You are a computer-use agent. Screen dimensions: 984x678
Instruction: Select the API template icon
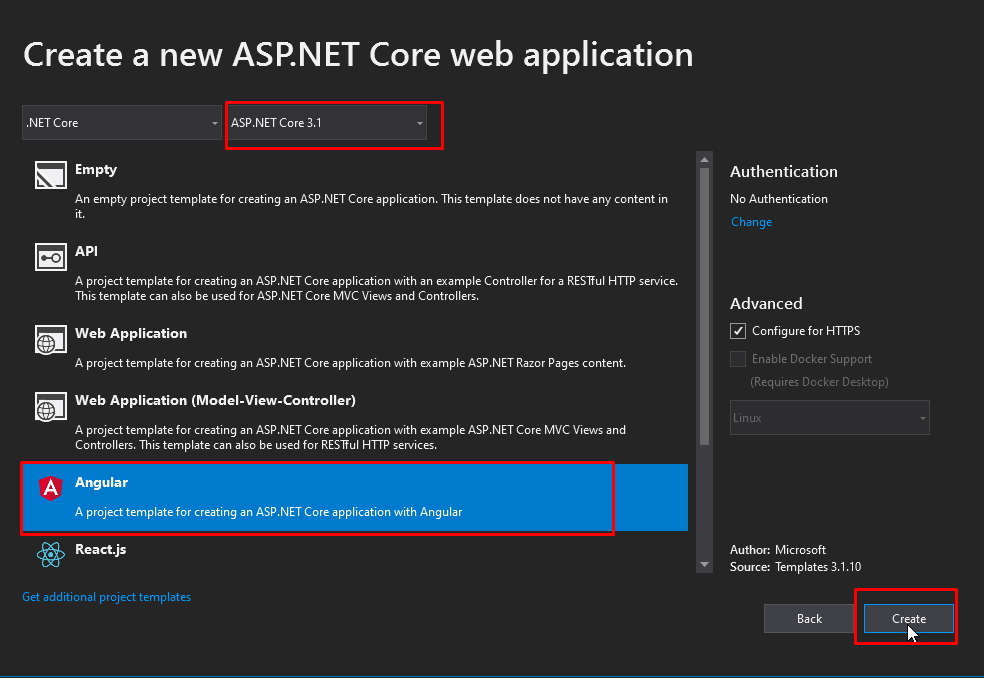tap(49, 258)
